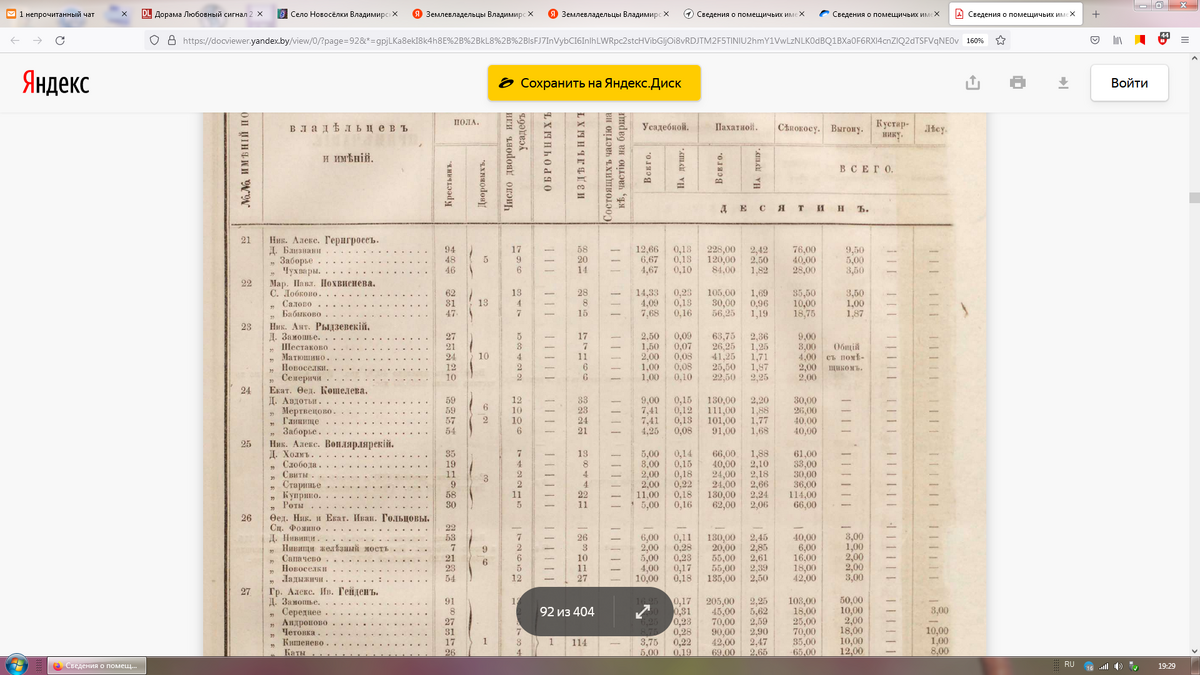Click owner 'Гр. Алекс. Ив. Гейденъ'

coord(321,592)
